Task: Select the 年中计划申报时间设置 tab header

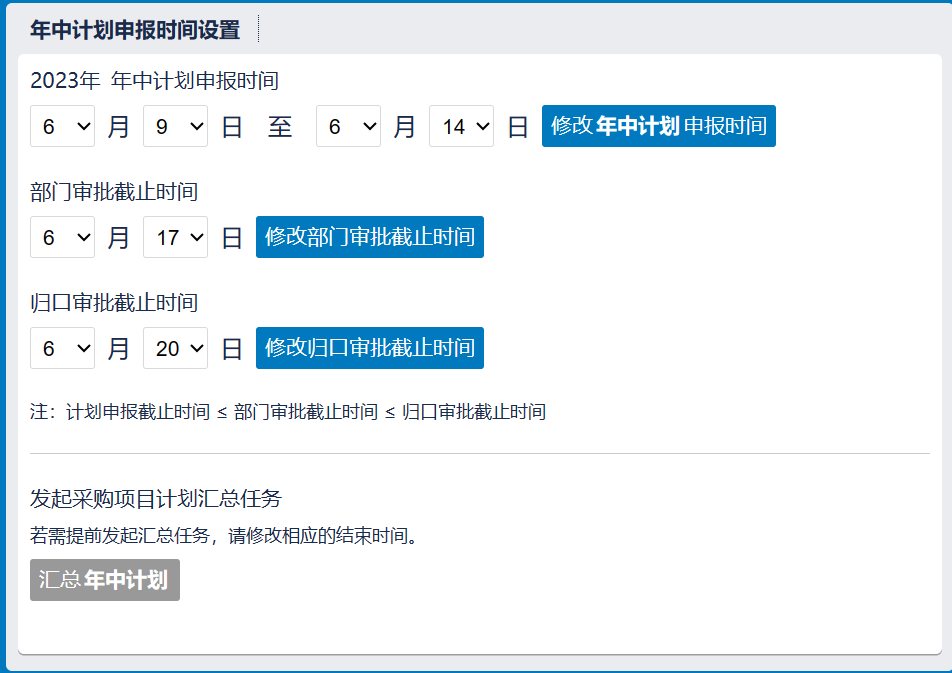Action: (135, 30)
